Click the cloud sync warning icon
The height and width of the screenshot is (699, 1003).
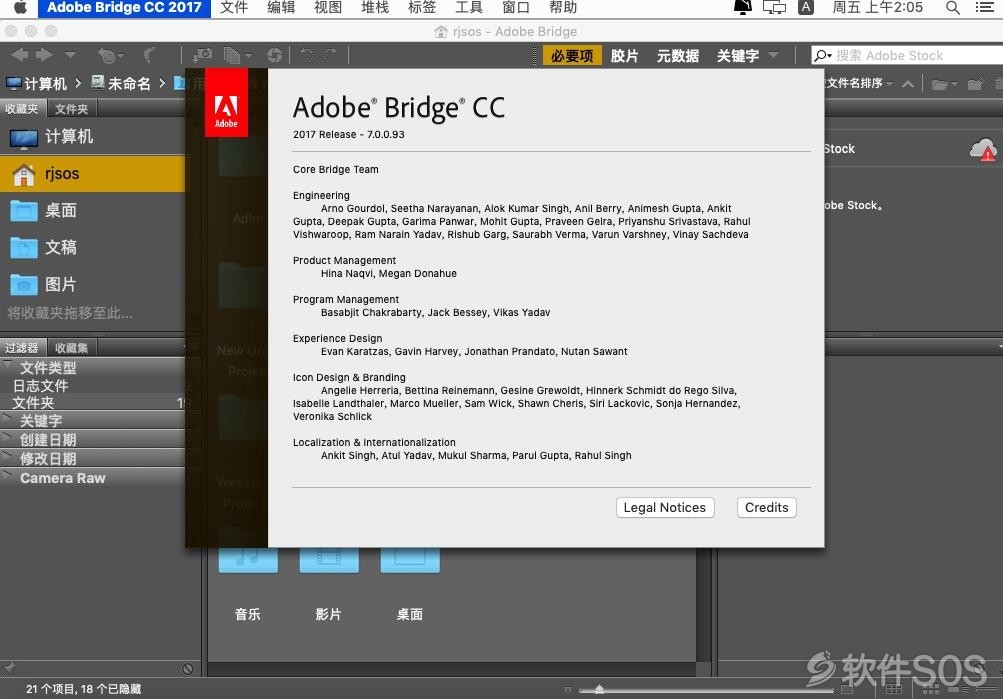pos(984,150)
